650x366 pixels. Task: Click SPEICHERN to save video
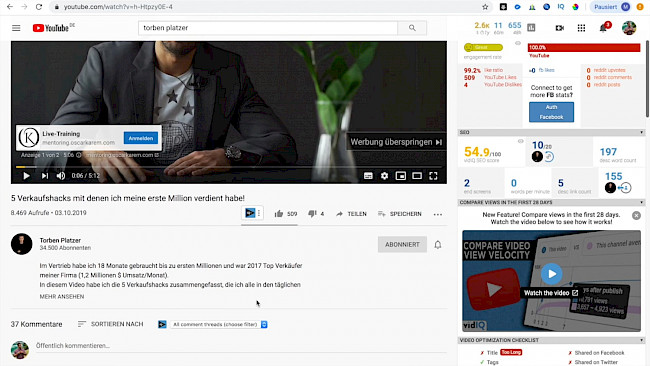(x=400, y=214)
